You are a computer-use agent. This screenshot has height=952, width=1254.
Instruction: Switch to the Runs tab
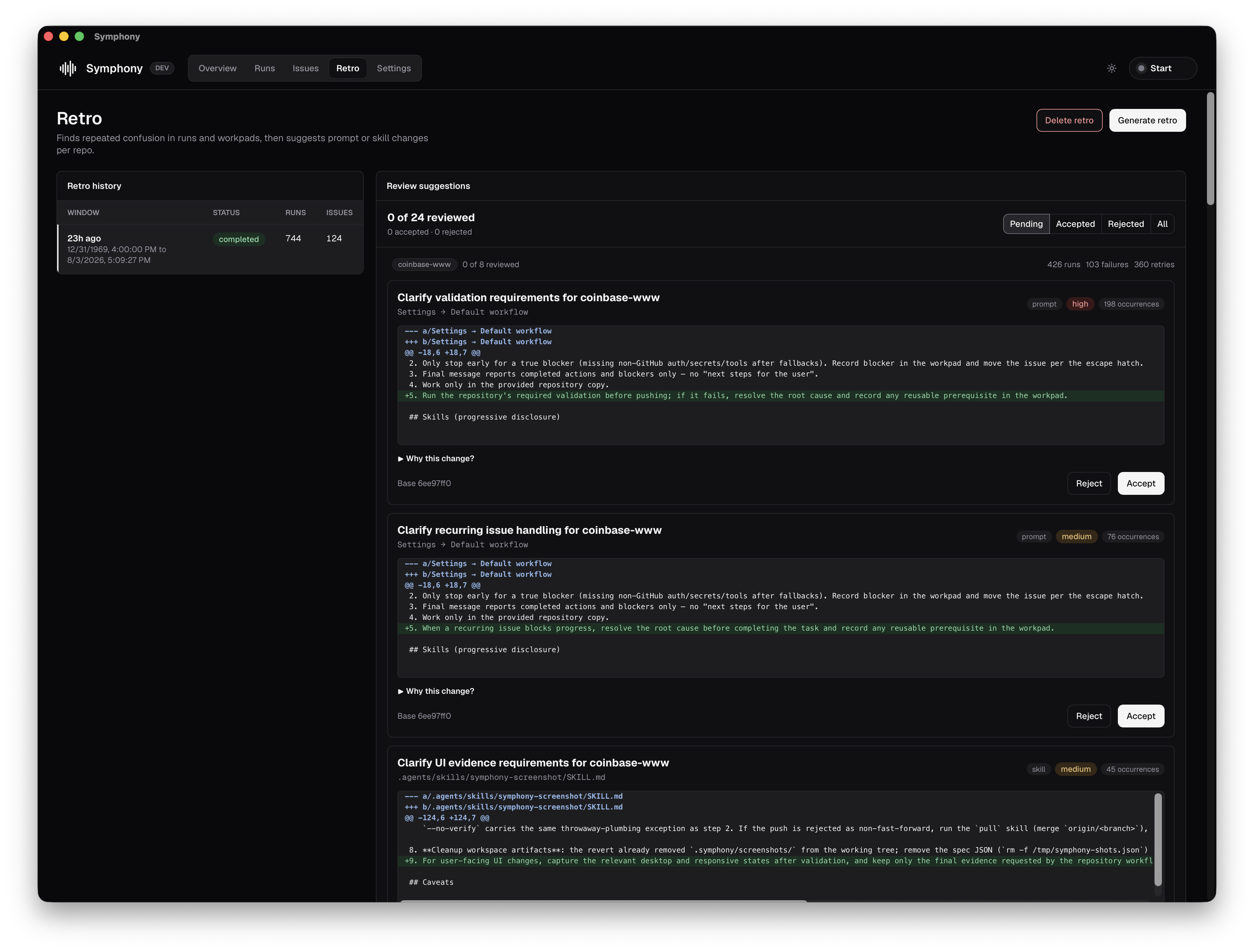click(x=264, y=68)
